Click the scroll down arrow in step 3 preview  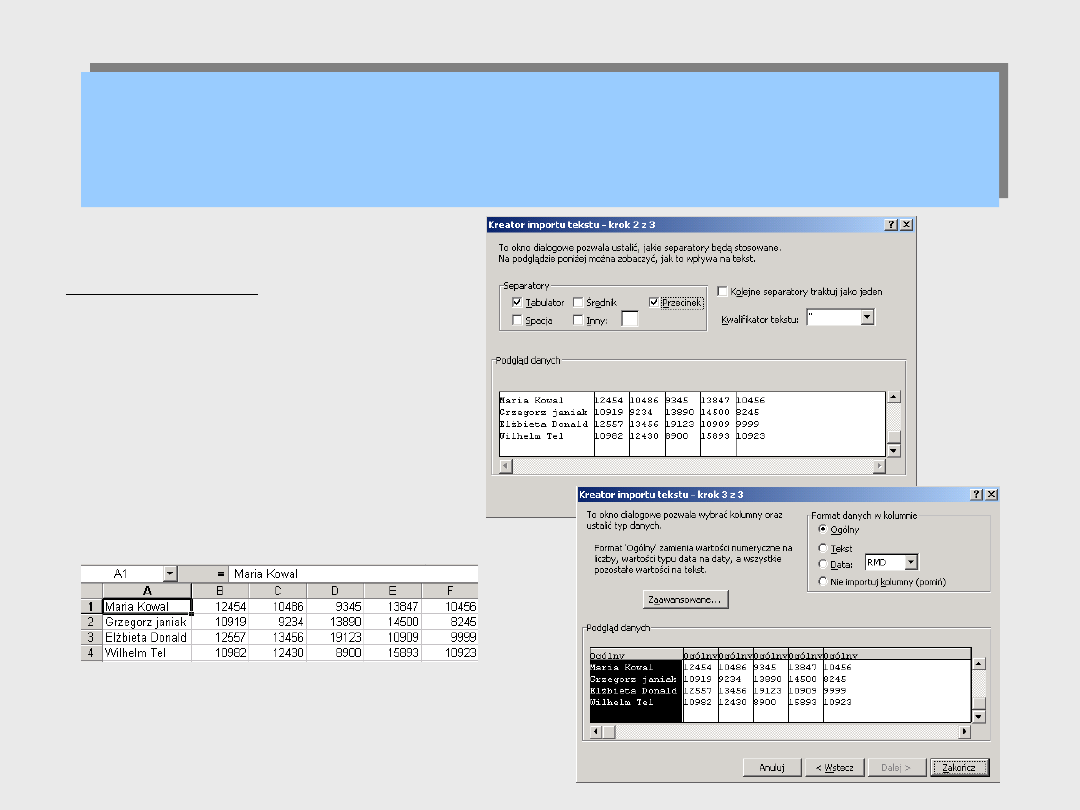[978, 716]
